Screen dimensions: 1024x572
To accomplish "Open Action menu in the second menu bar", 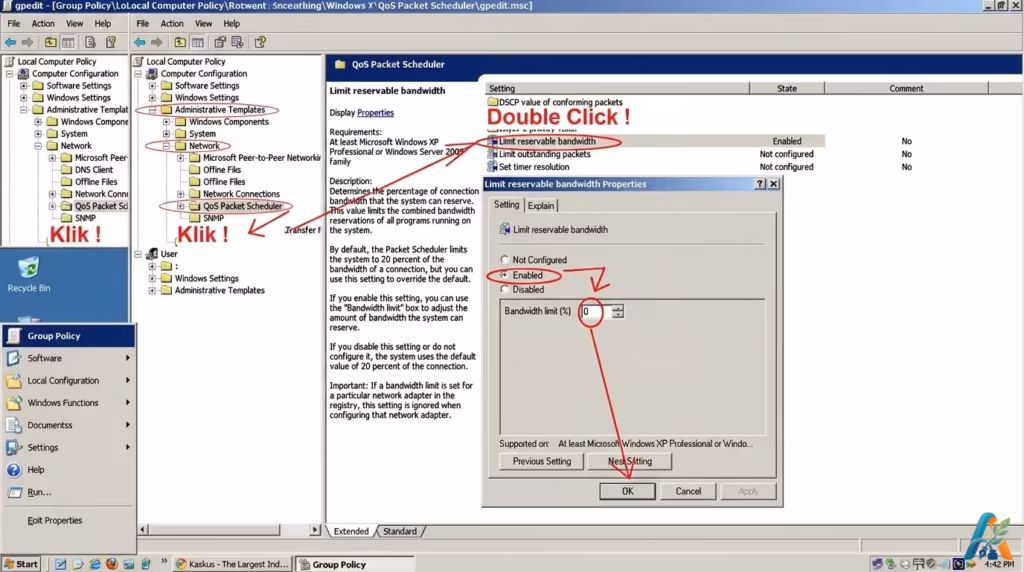I will tap(172, 24).
